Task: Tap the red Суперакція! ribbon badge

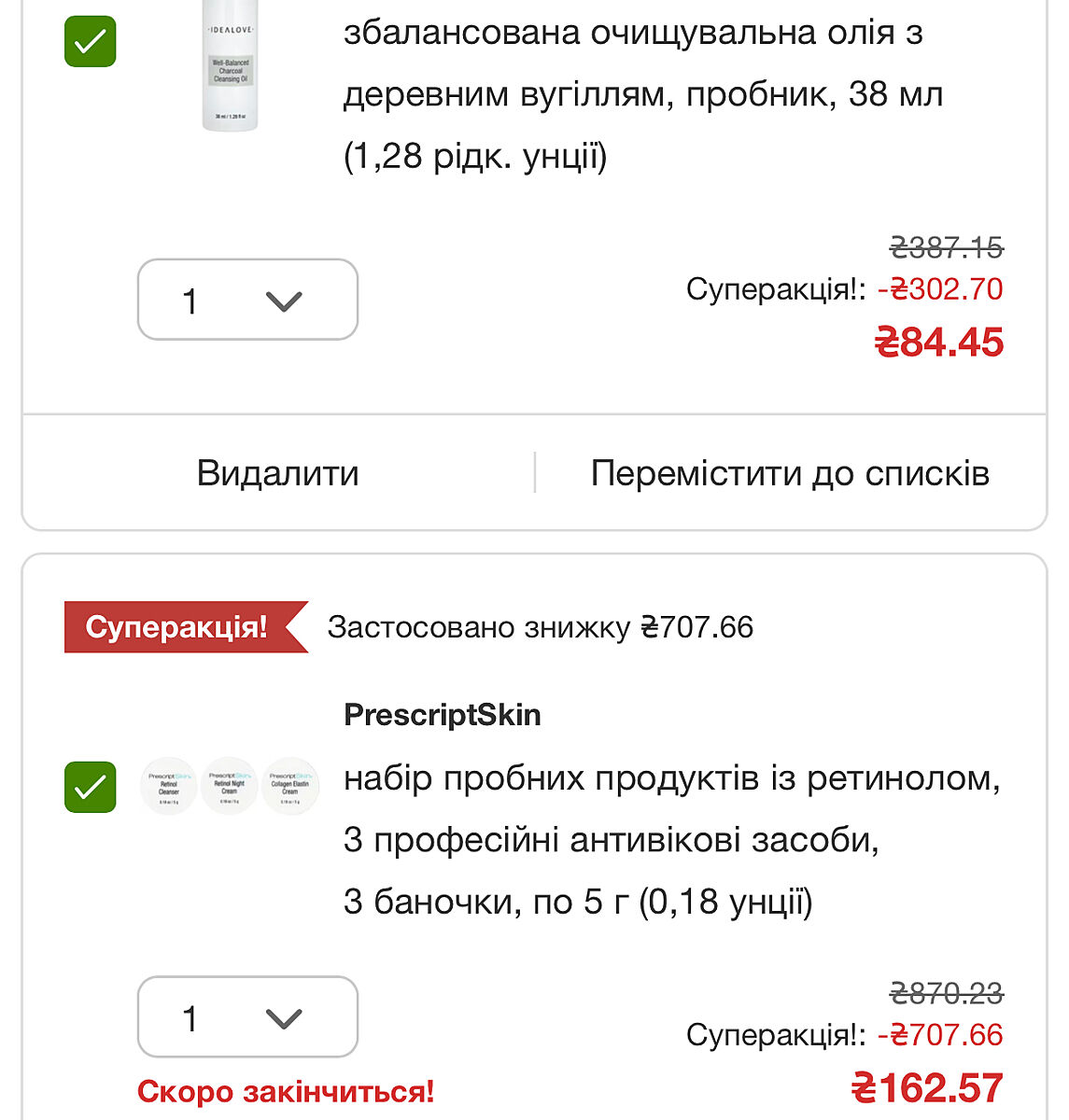Action: click(177, 627)
